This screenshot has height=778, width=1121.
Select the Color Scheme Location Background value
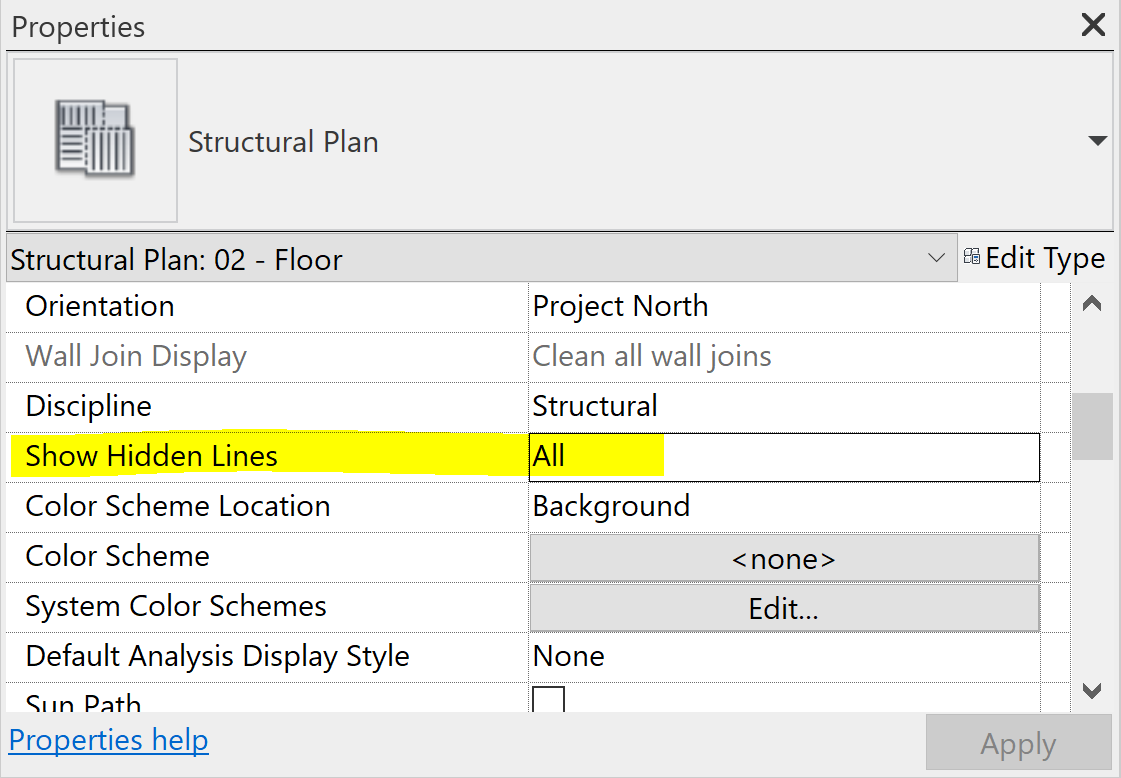(x=611, y=506)
